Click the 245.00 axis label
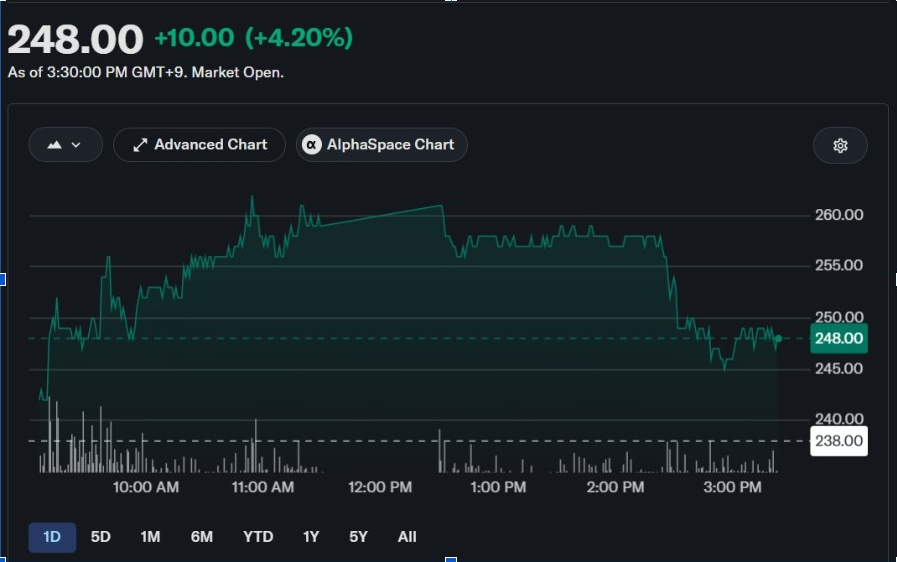This screenshot has width=897, height=562. pyautogui.click(x=839, y=369)
